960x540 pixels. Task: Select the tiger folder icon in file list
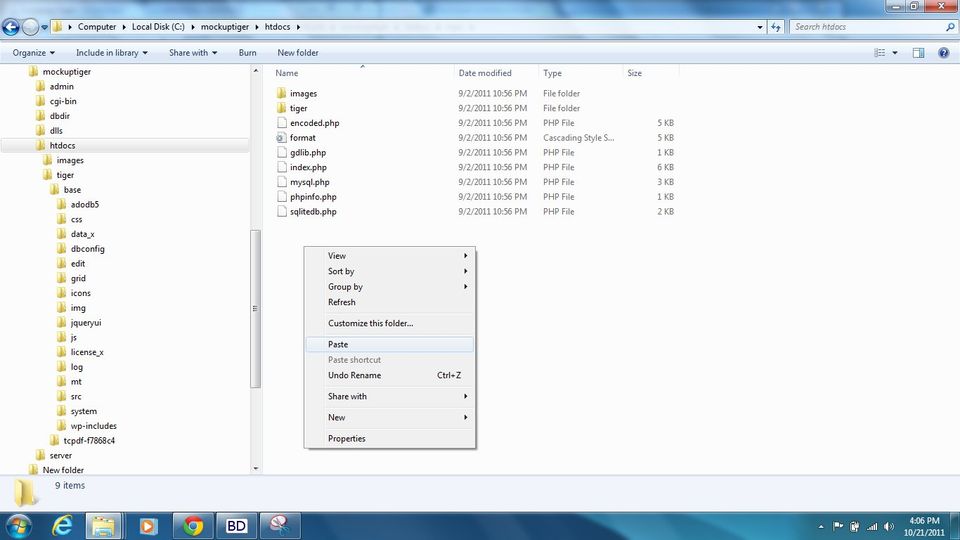[282, 108]
